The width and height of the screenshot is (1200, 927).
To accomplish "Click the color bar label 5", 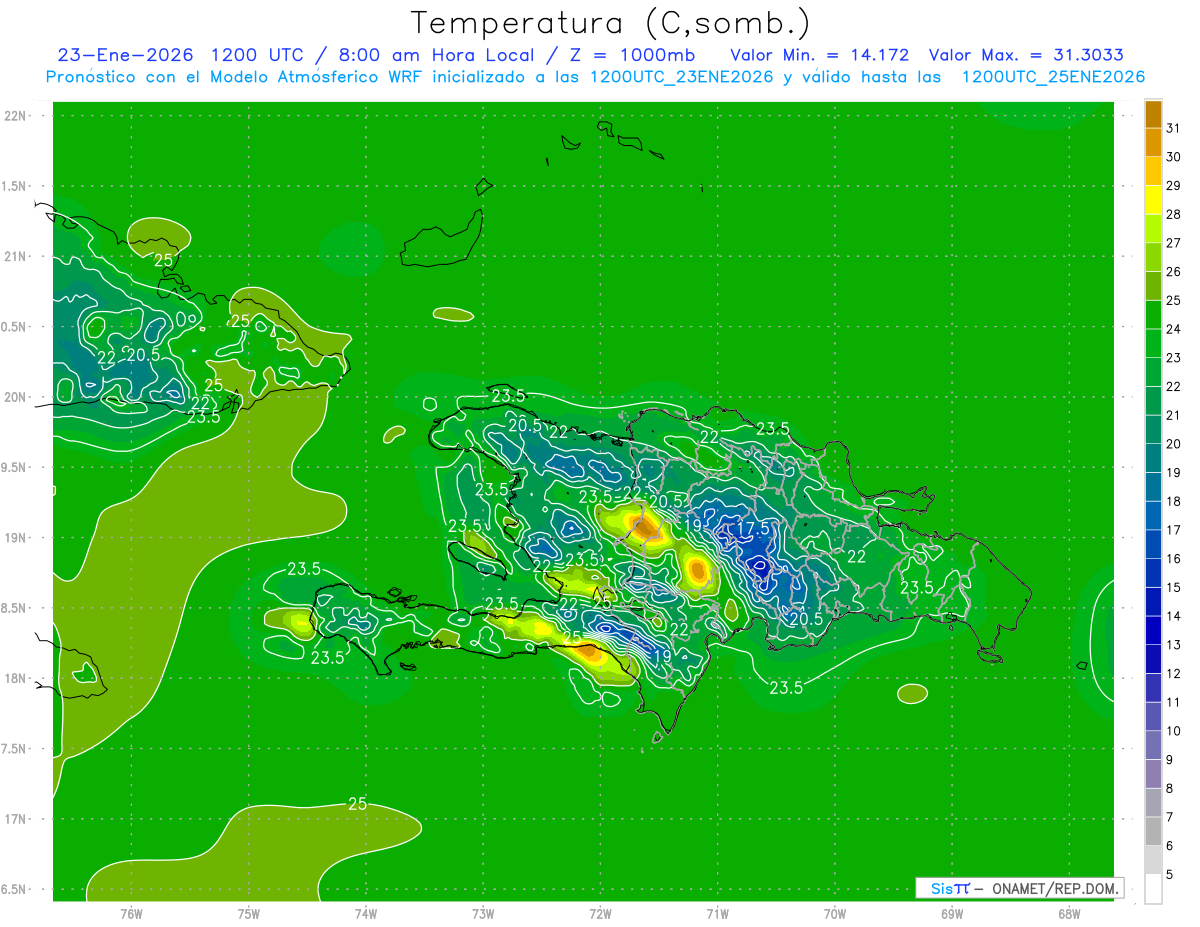I will [x=1170, y=875].
